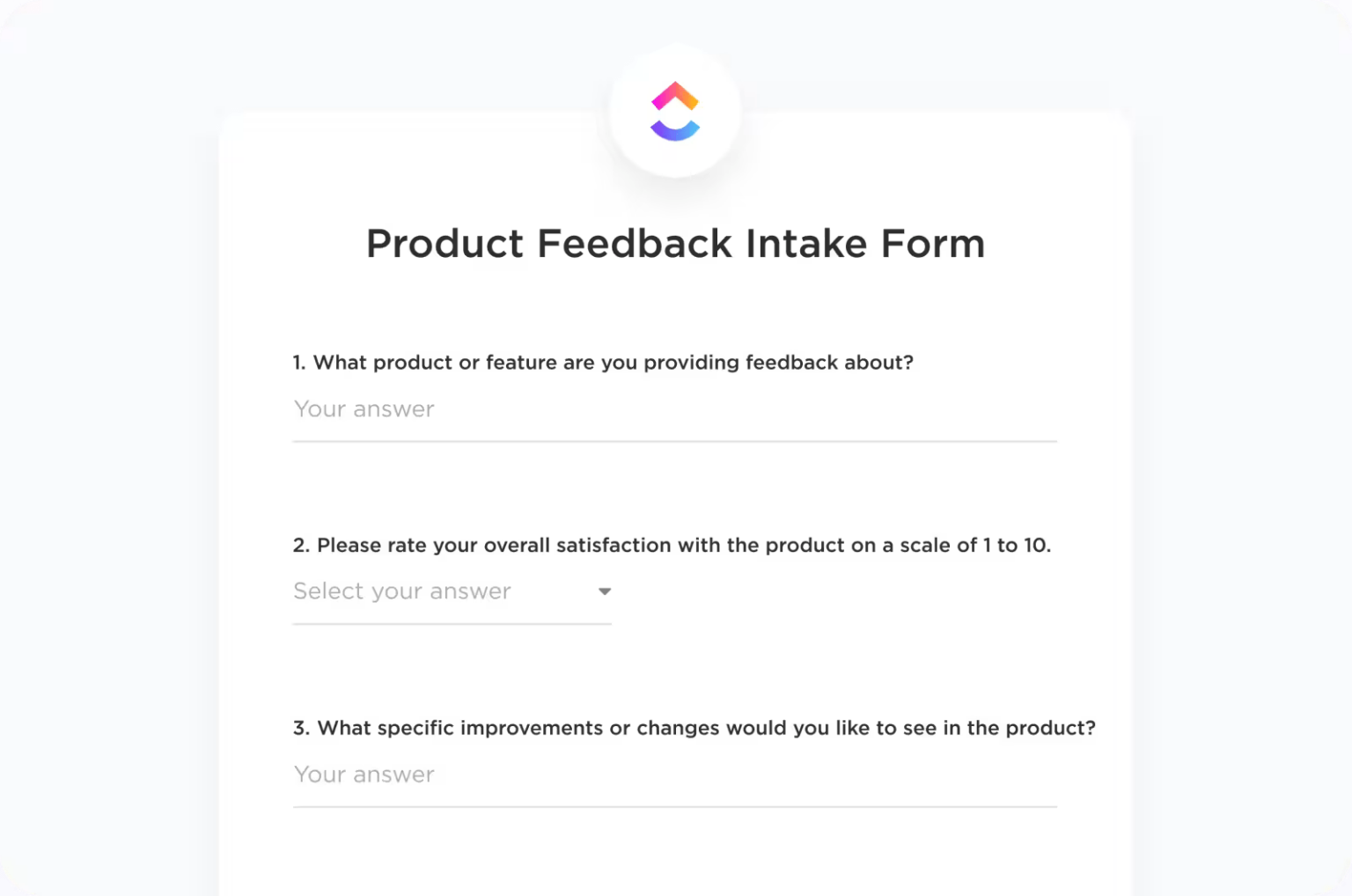Click the blue curved arc in logo
The width and height of the screenshot is (1352, 896).
pos(675,132)
